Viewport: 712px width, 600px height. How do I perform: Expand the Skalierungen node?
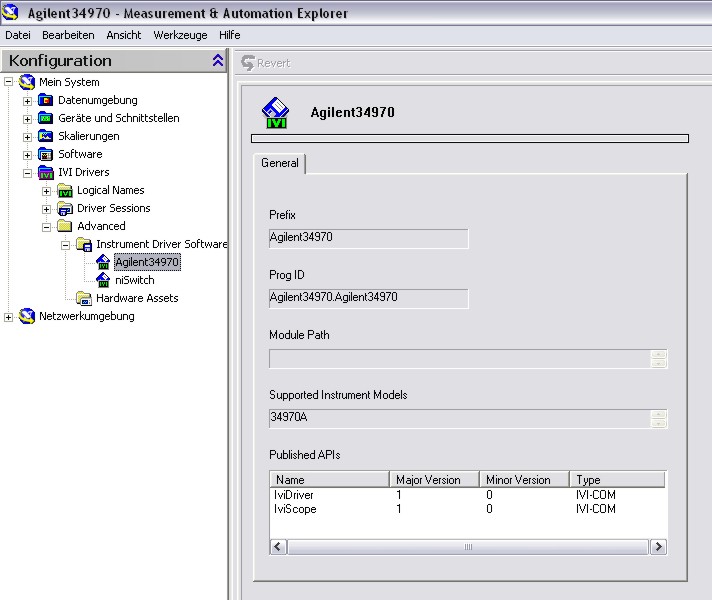point(28,137)
